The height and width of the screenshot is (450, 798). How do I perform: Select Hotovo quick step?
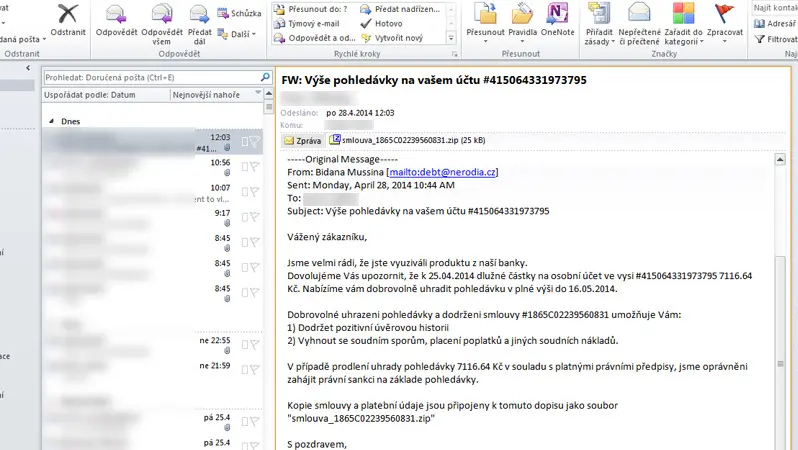click(x=381, y=23)
